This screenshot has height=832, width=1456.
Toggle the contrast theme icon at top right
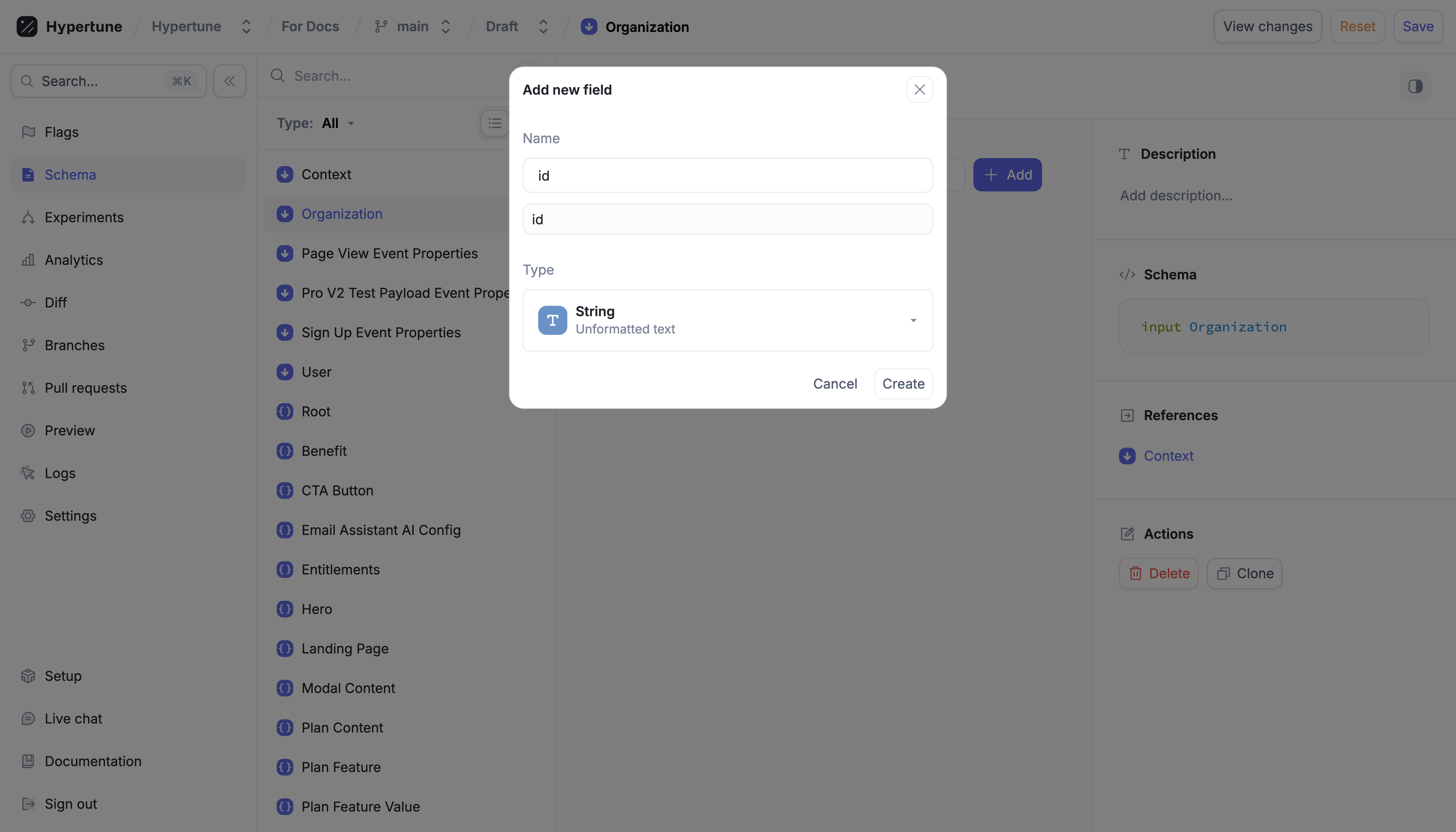click(1415, 86)
